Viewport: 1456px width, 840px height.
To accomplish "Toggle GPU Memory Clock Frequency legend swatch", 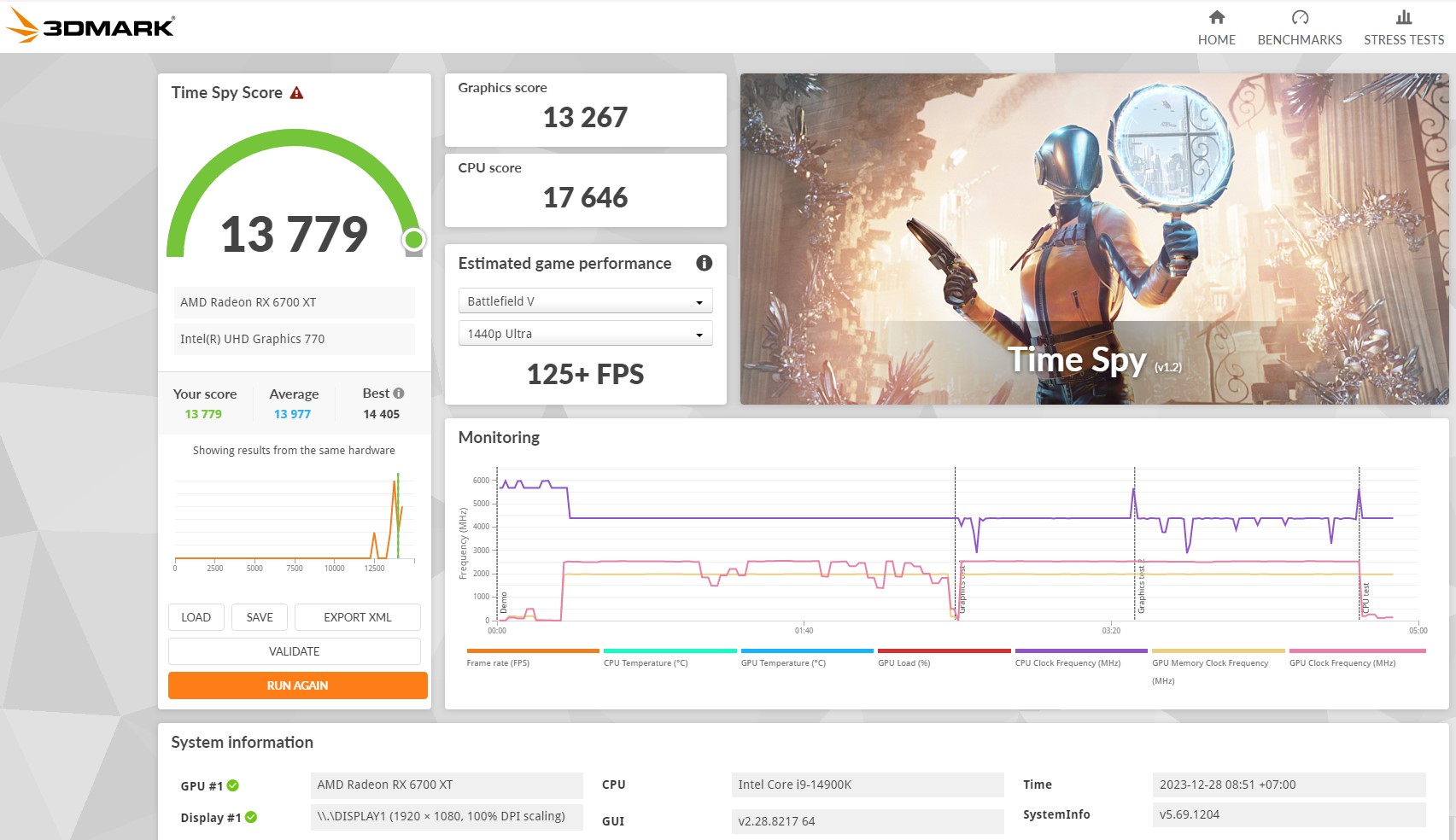I will 1219,650.
